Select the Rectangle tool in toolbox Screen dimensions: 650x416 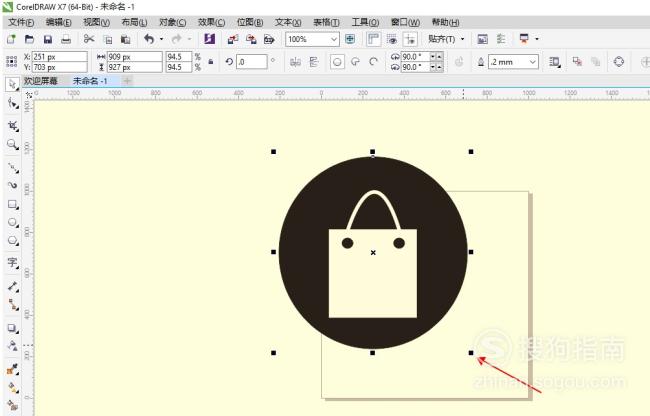click(x=12, y=204)
